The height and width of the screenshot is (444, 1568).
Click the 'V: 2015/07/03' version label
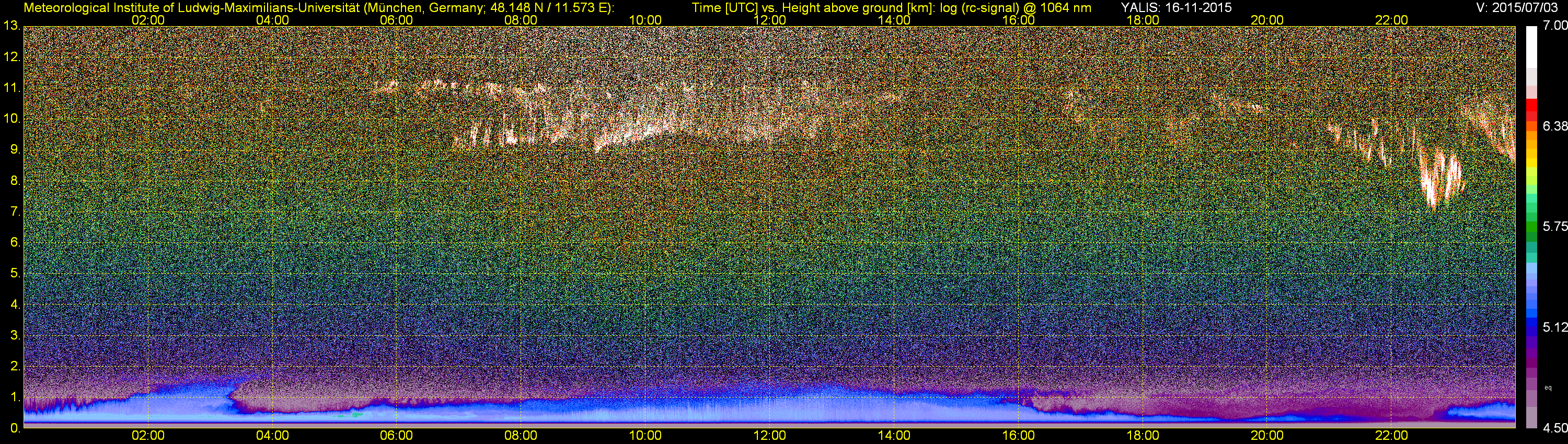coord(1516,8)
